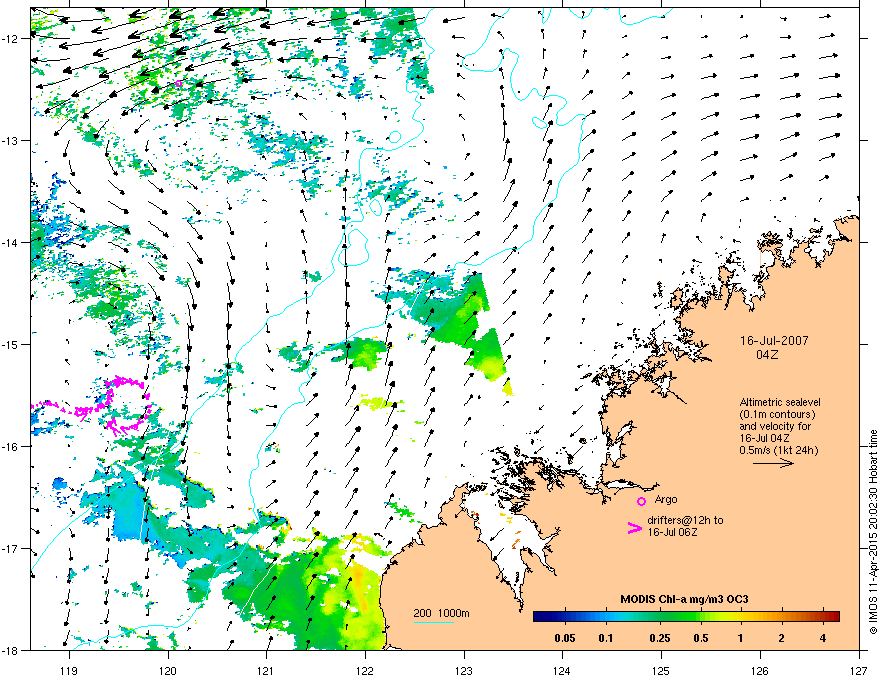
Task: Click the 04Z time label under the date
Action: [x=767, y=355]
